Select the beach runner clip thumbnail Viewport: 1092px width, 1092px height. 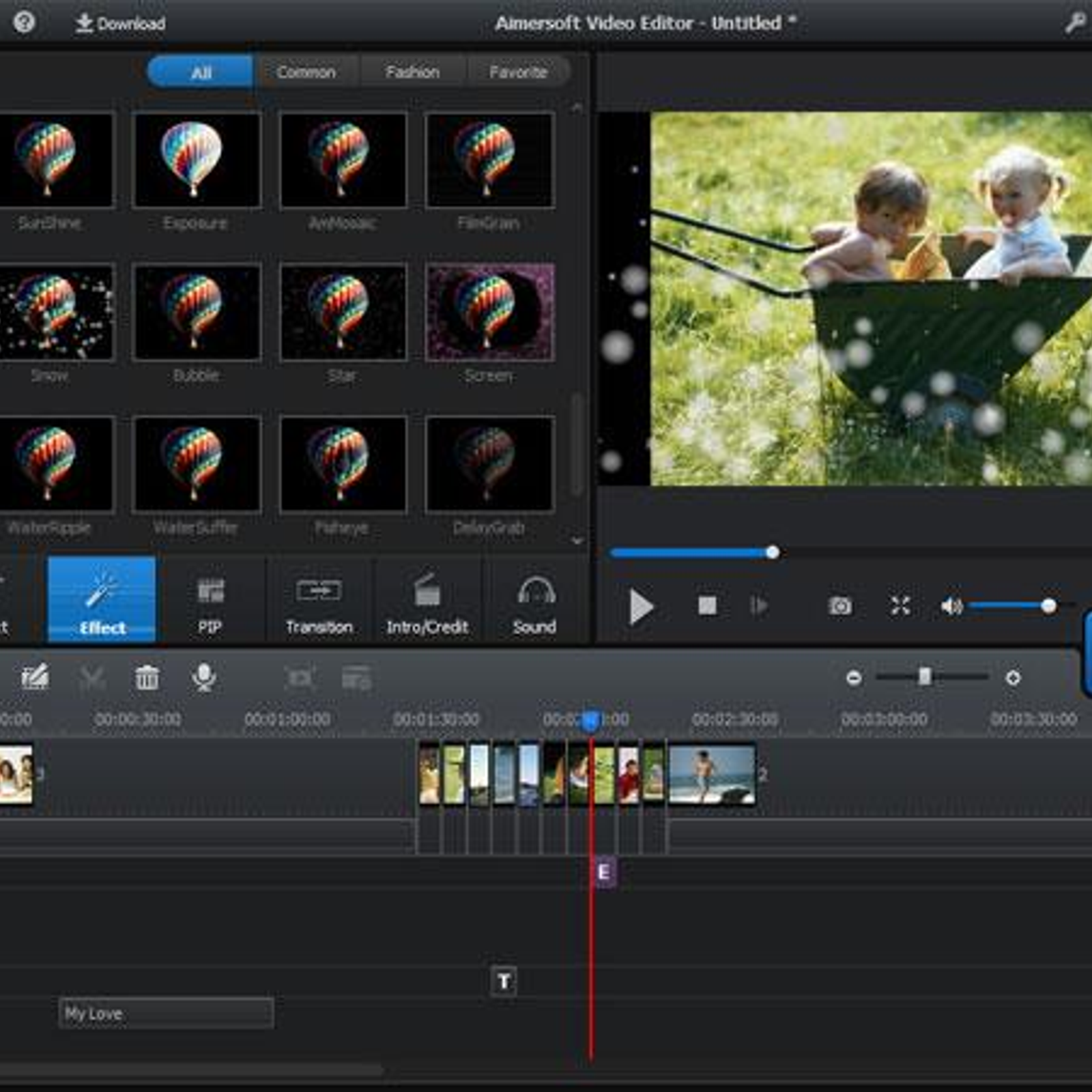coord(713,775)
